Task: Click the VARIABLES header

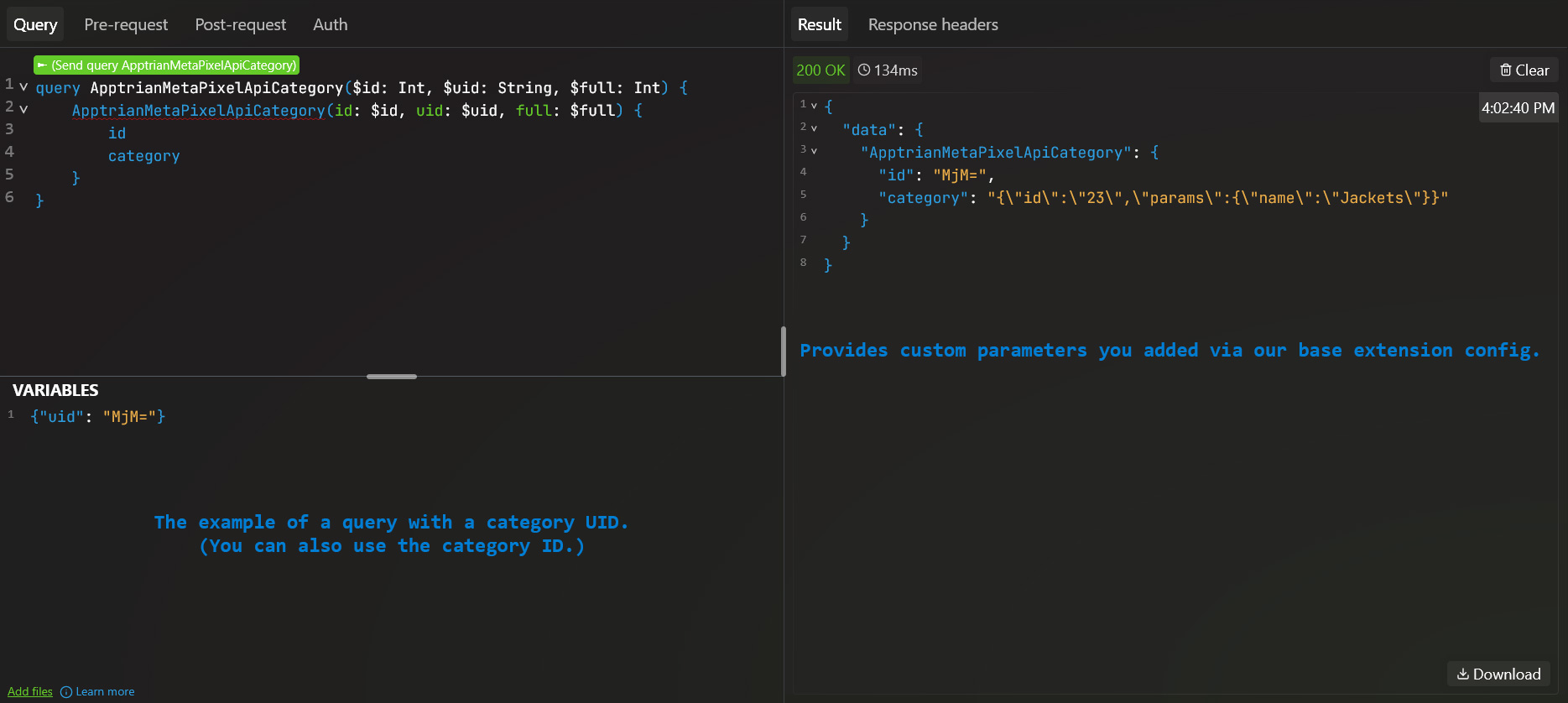Action: point(55,390)
